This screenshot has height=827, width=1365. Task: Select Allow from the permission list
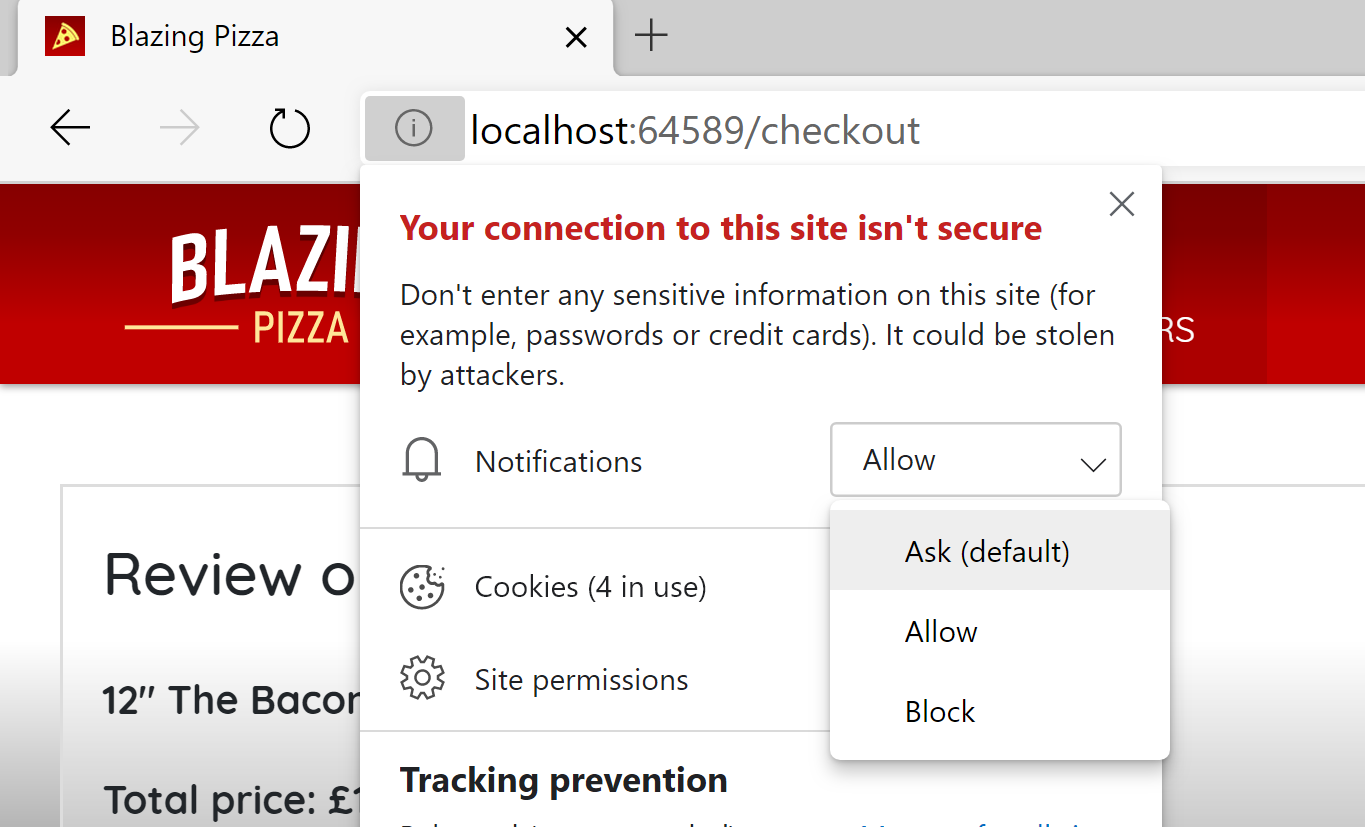[x=940, y=631]
